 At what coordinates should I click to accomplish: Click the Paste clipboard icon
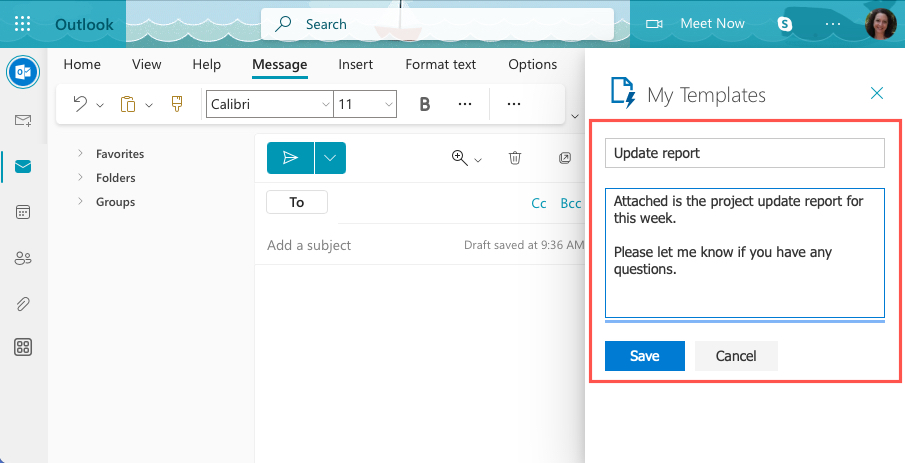[x=128, y=104]
